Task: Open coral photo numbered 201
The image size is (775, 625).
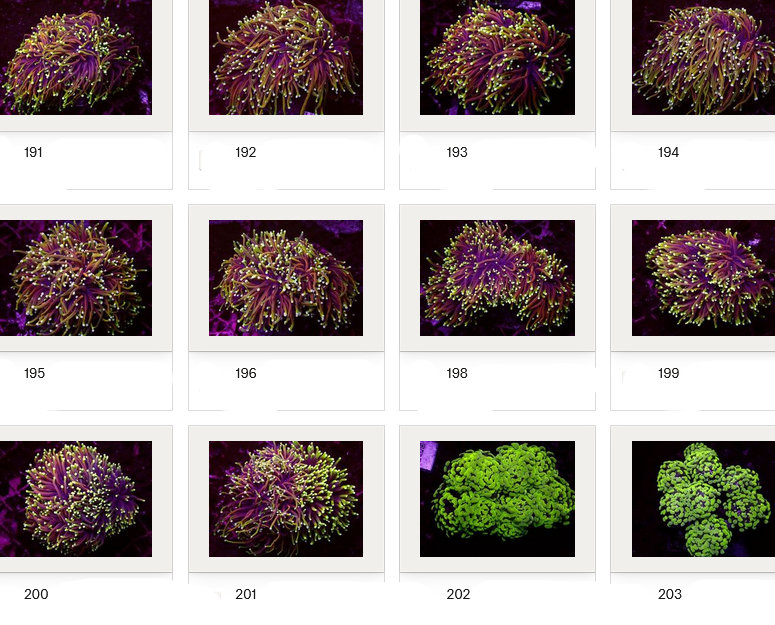Action: coord(286,499)
